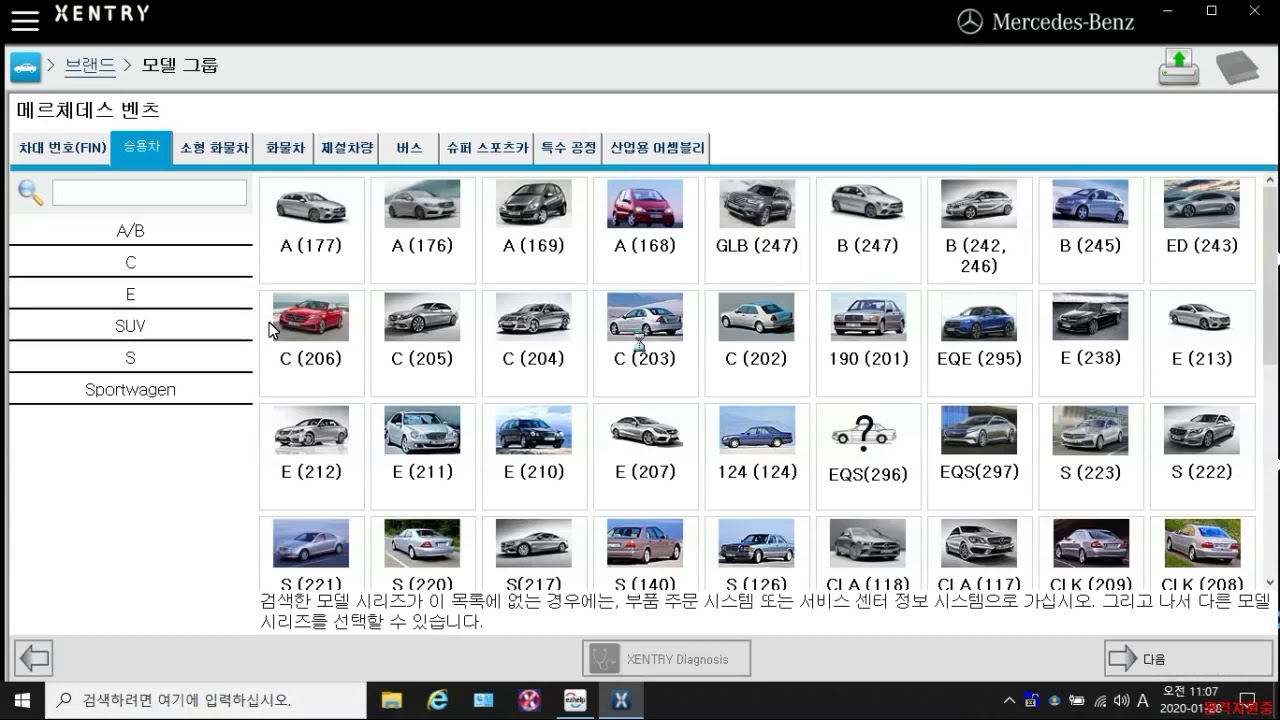Click the model search input field

pos(149,193)
